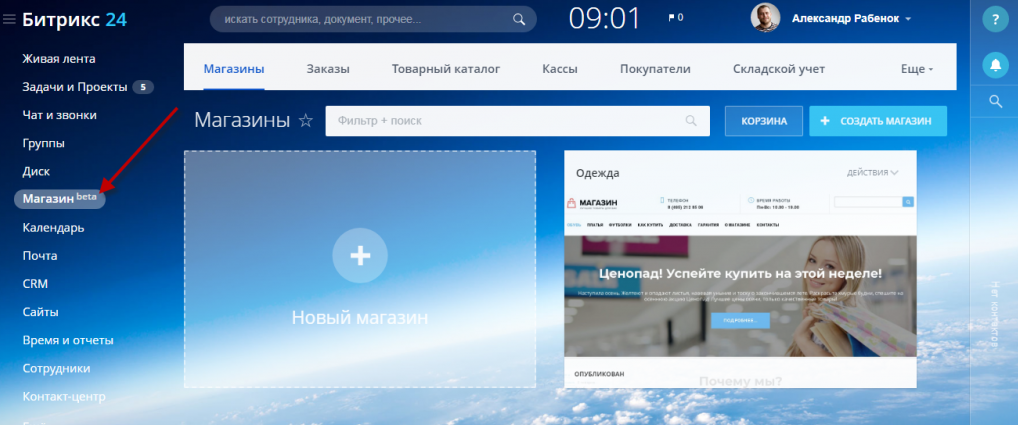Open Контакт-центр in sidebar
The width and height of the screenshot is (1018, 425).
[x=64, y=396]
